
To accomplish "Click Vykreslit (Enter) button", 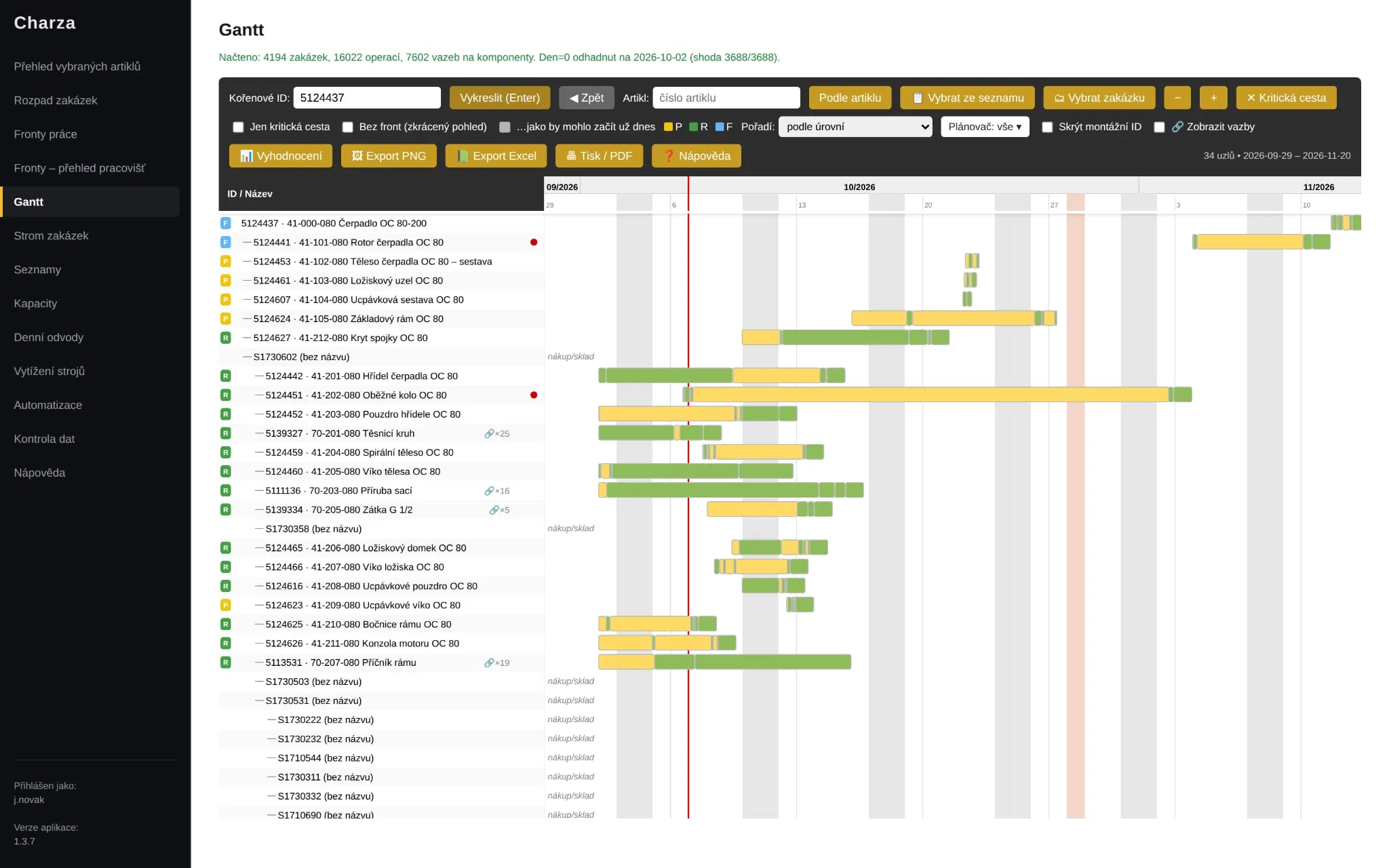I will click(500, 98).
